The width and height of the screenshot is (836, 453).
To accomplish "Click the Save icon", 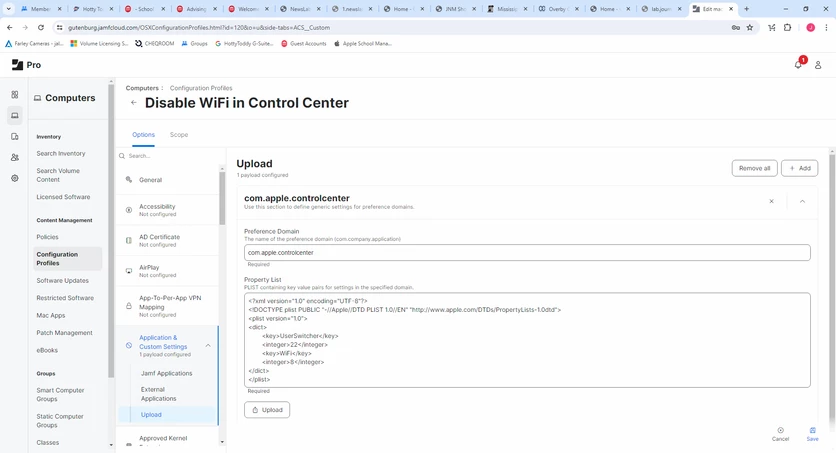I will [812, 434].
